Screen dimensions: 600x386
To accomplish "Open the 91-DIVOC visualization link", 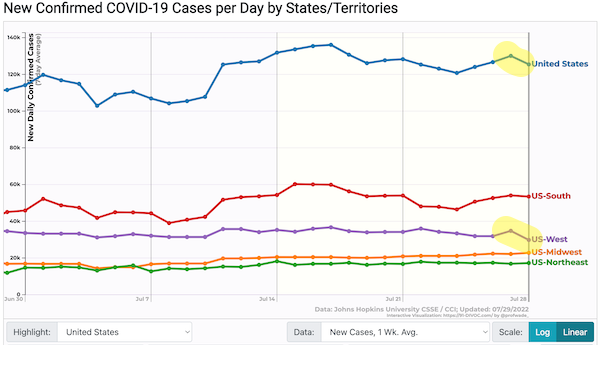I will coord(468,316).
